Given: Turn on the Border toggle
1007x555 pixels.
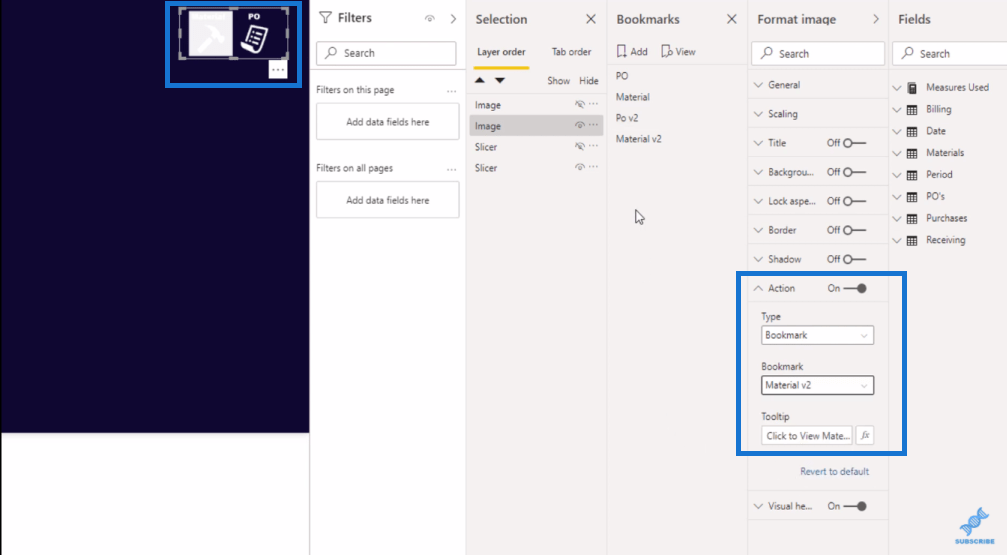Looking at the screenshot, I should coord(855,230).
